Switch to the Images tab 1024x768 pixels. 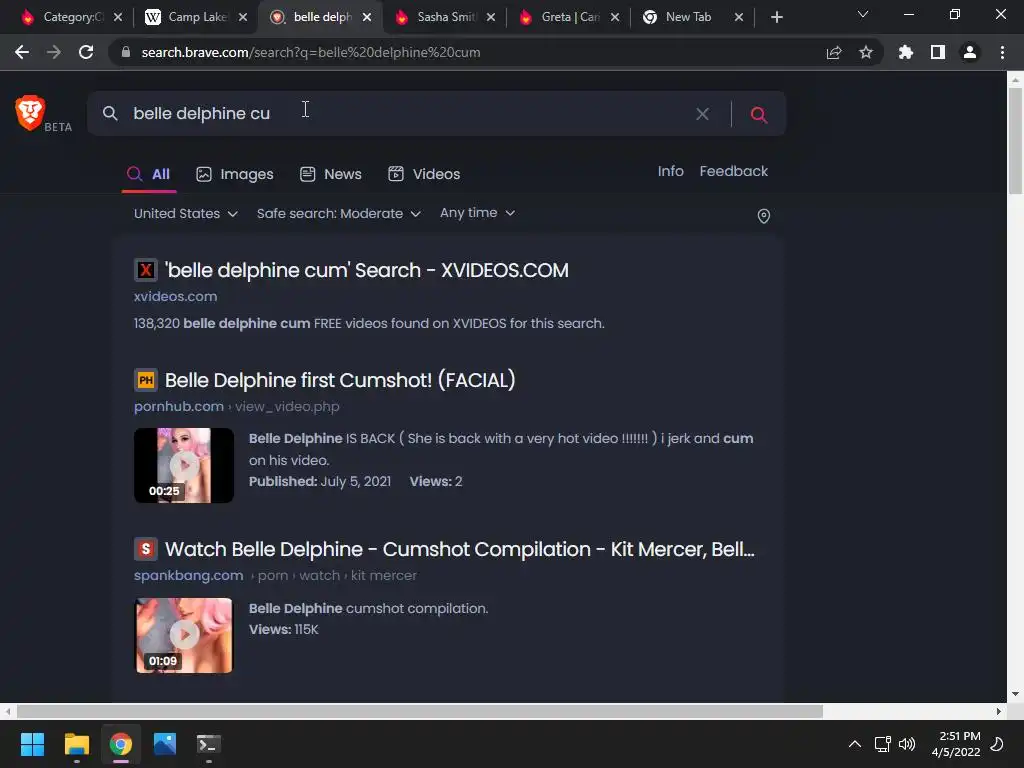click(x=235, y=174)
